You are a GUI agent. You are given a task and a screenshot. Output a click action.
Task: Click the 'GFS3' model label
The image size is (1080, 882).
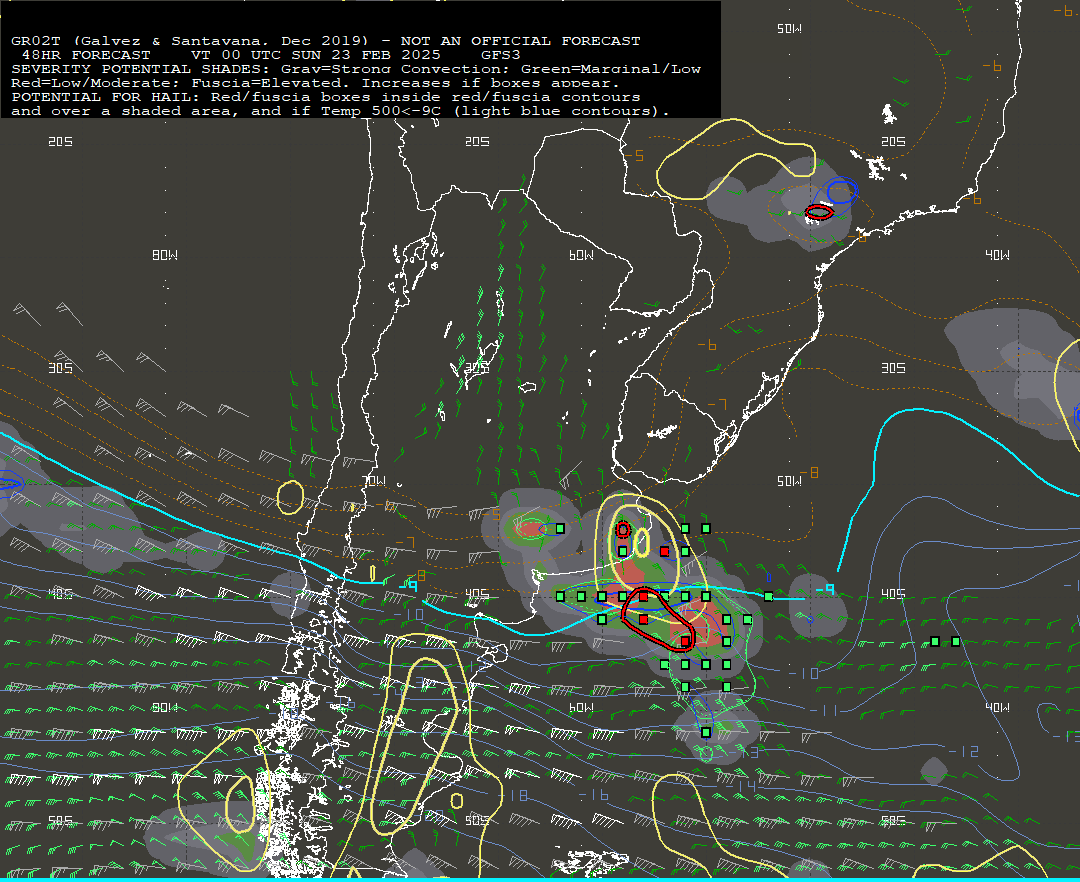tap(501, 54)
